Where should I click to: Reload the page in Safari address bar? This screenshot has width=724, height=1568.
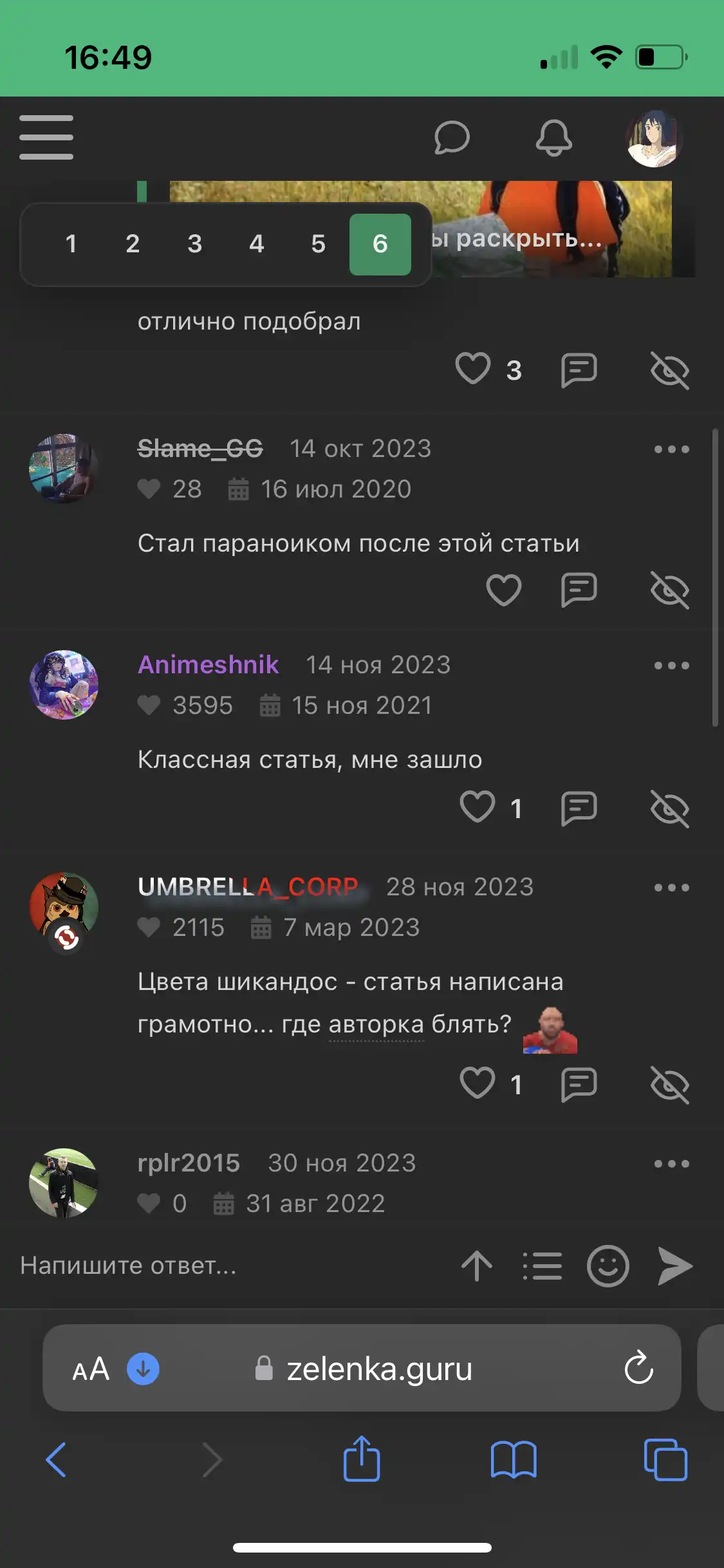[x=638, y=1368]
